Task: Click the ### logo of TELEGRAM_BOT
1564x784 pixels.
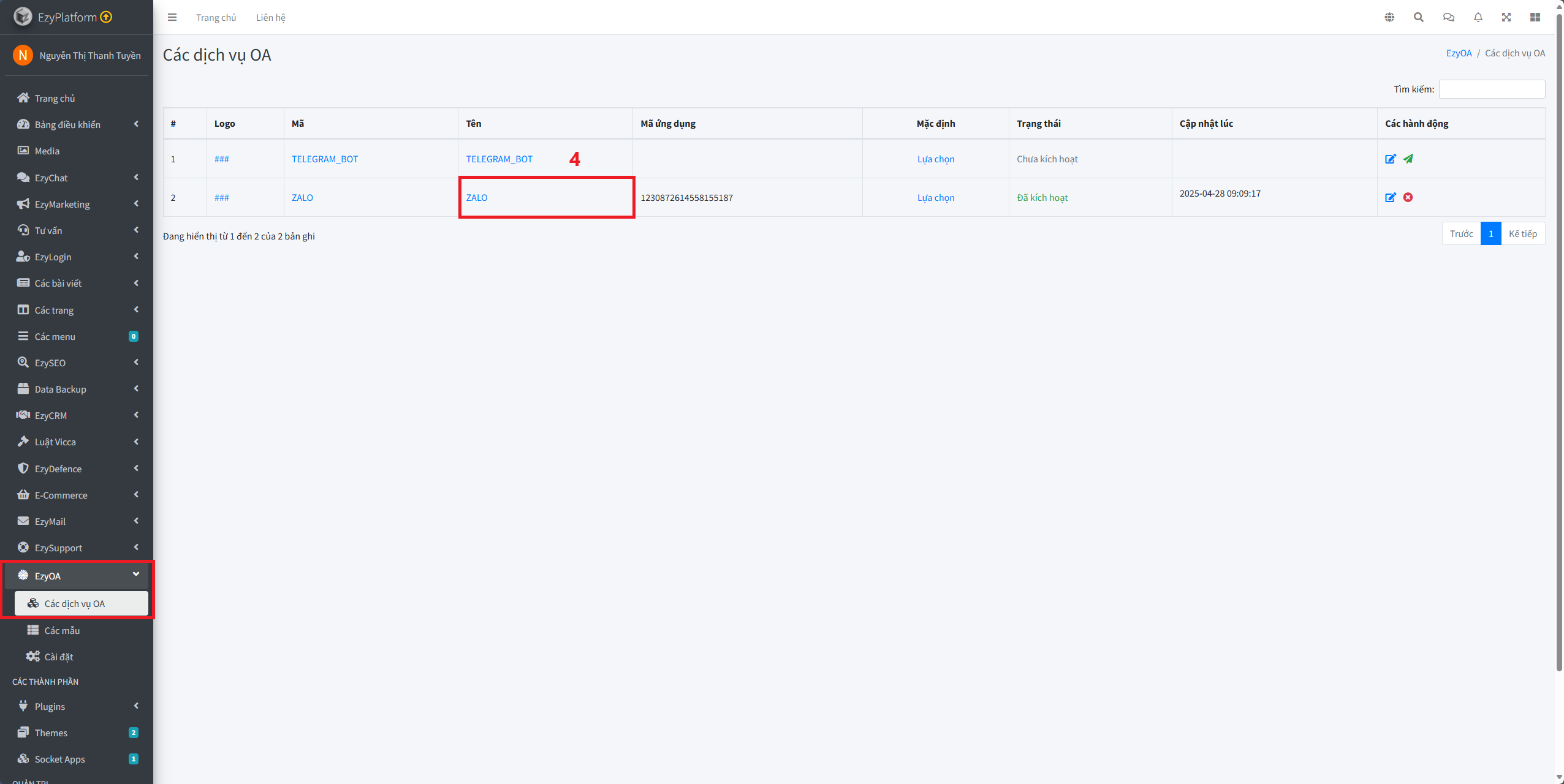Action: tap(222, 159)
